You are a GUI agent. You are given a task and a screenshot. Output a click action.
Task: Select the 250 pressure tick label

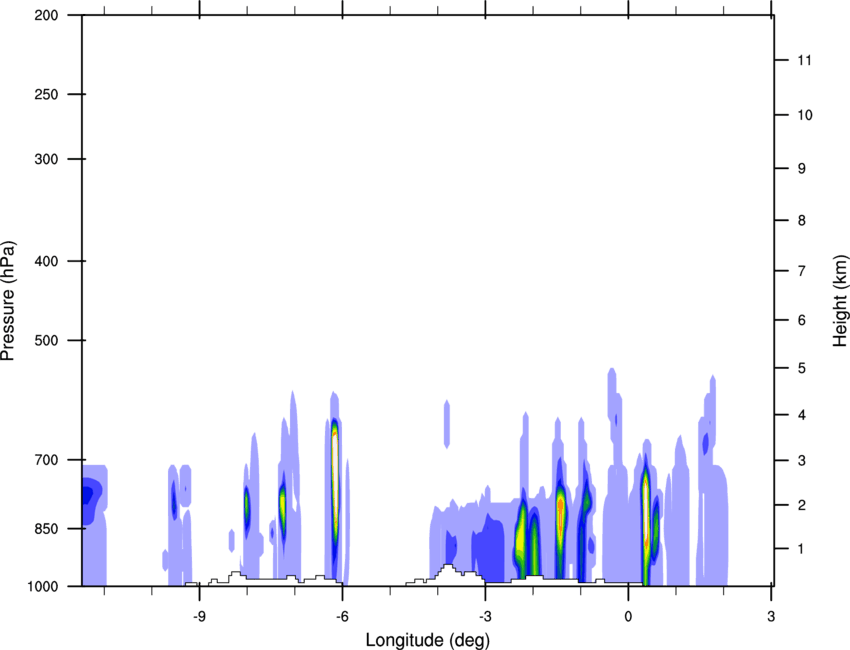[46, 94]
